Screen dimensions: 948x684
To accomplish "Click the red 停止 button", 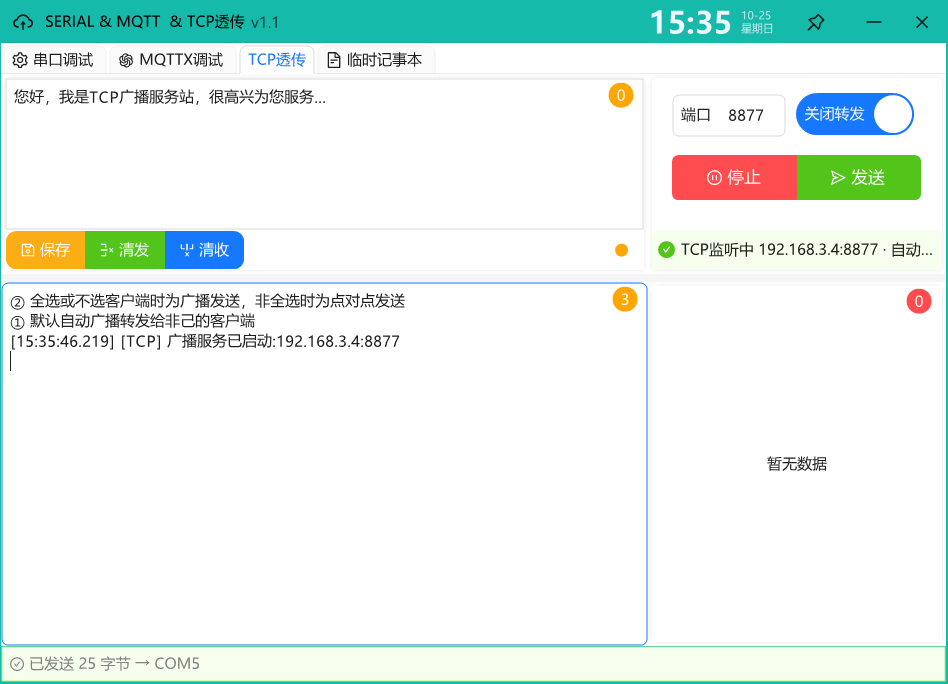I will tap(734, 177).
